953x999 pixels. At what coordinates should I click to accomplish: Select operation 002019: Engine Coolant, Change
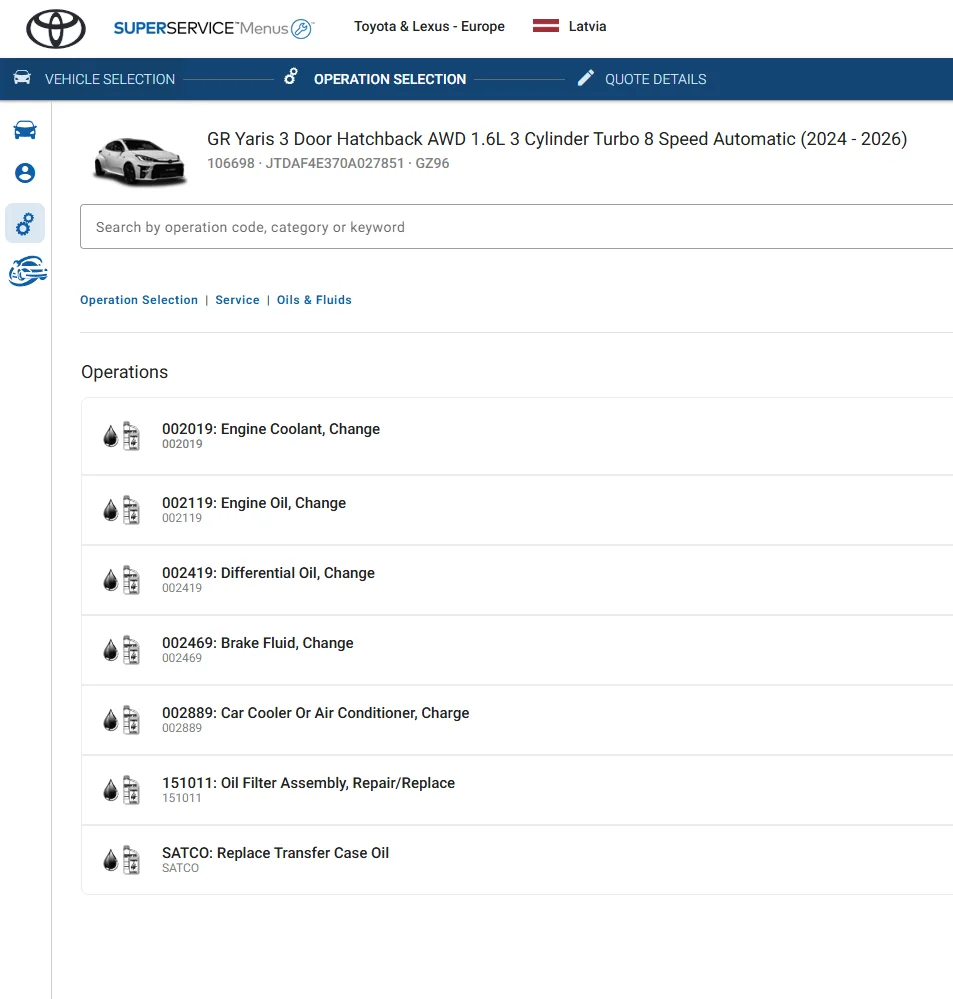[x=517, y=436]
